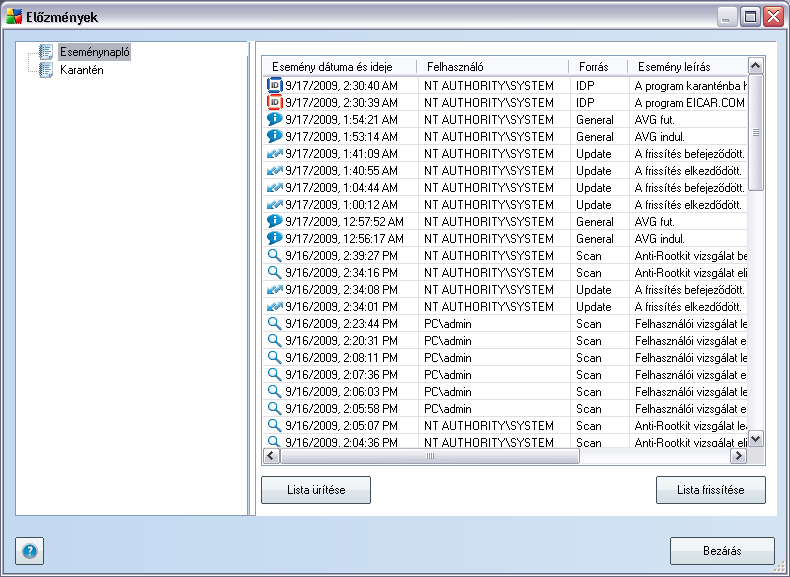Click the horizontal scrollbar left arrow
This screenshot has height=577, width=790.
tap(271, 456)
